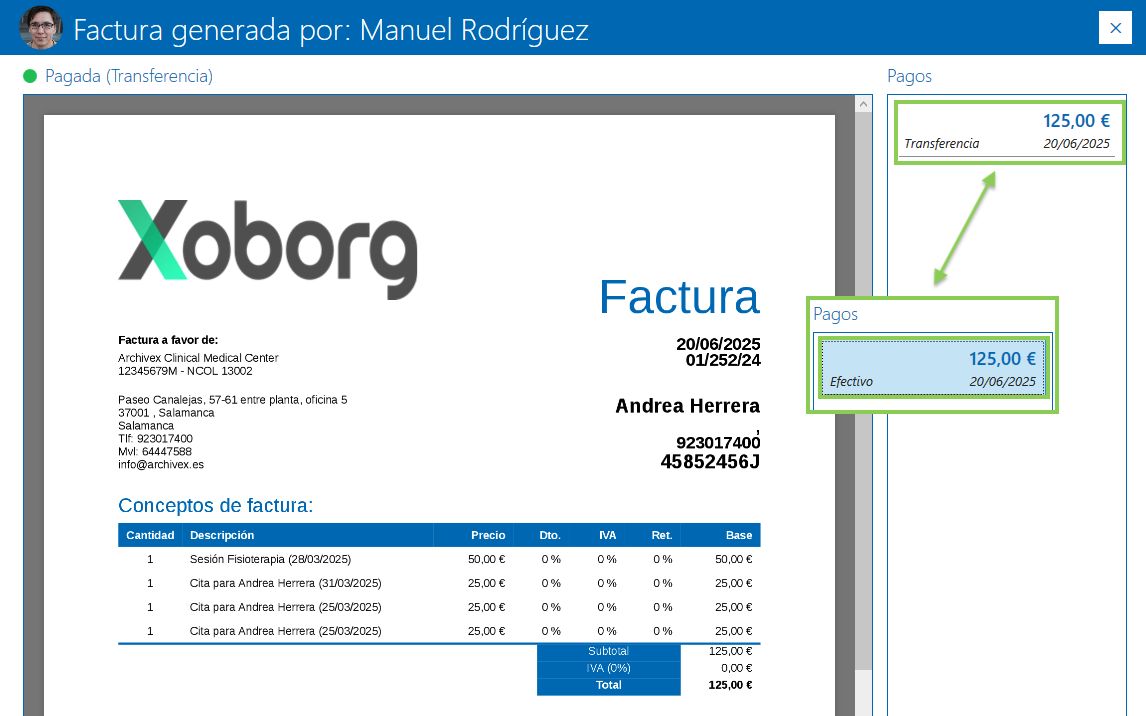Click the 'IVA (0%)' label cell
Image resolution: width=1146 pixels, height=716 pixels.
(608, 669)
